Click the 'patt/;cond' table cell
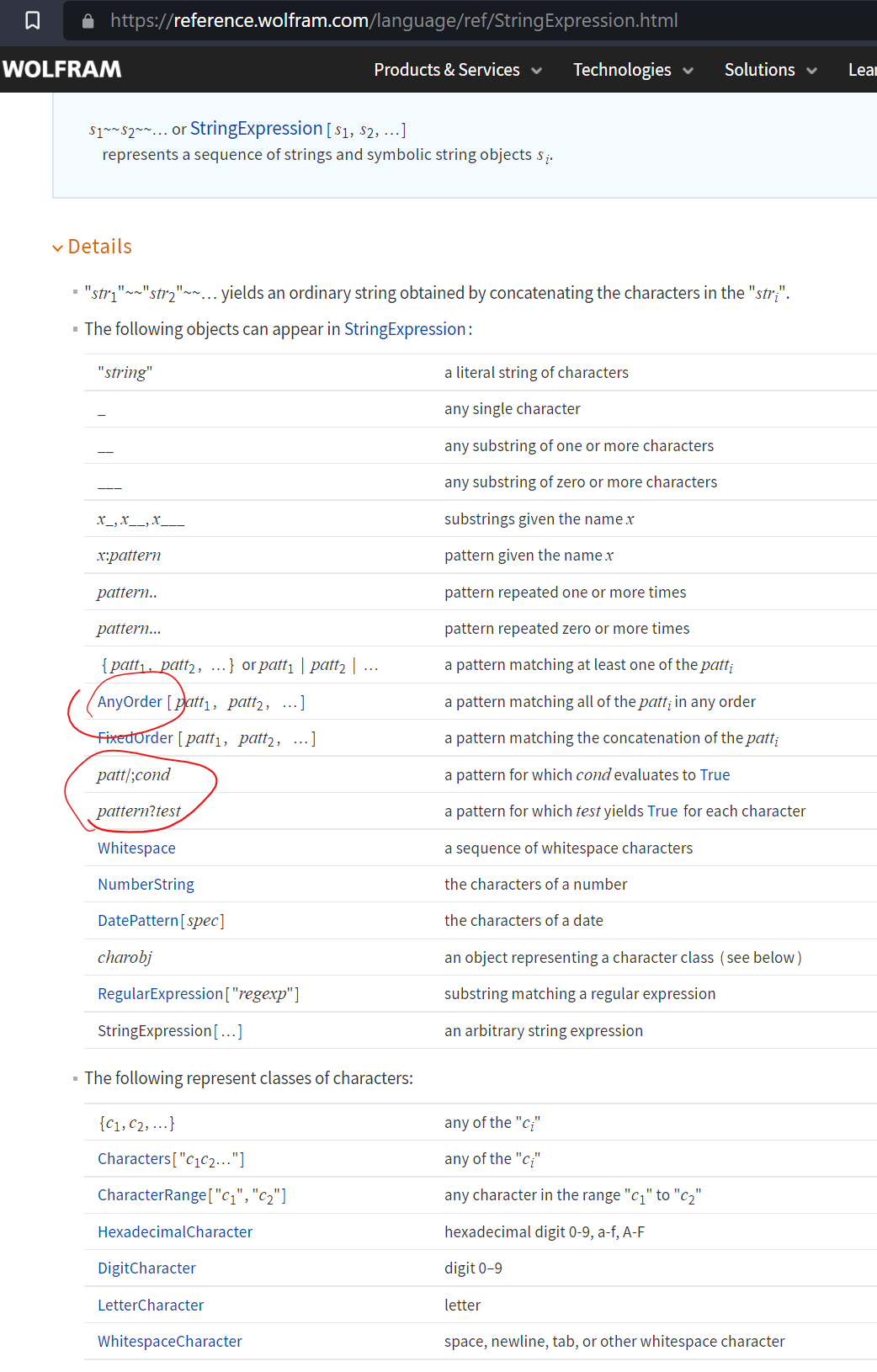The image size is (877, 1372). (x=133, y=775)
